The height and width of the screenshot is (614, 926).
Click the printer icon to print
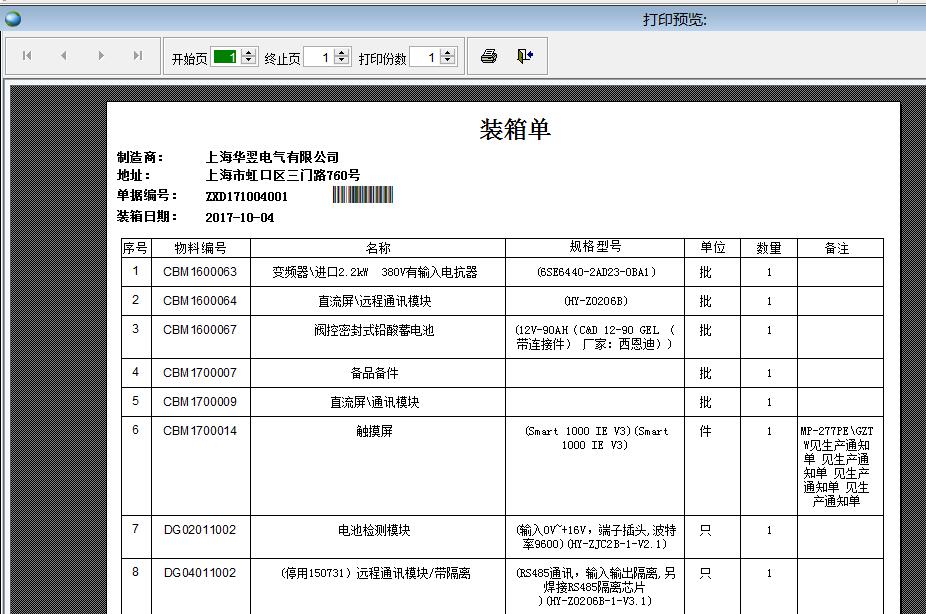click(489, 56)
